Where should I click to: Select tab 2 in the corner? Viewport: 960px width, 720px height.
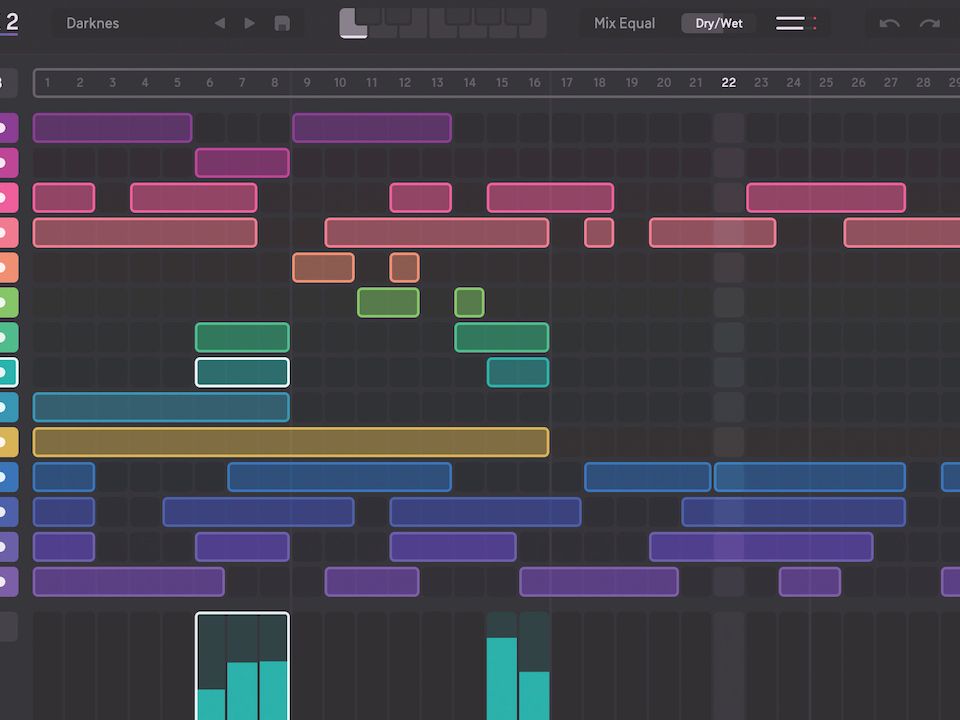(11, 22)
